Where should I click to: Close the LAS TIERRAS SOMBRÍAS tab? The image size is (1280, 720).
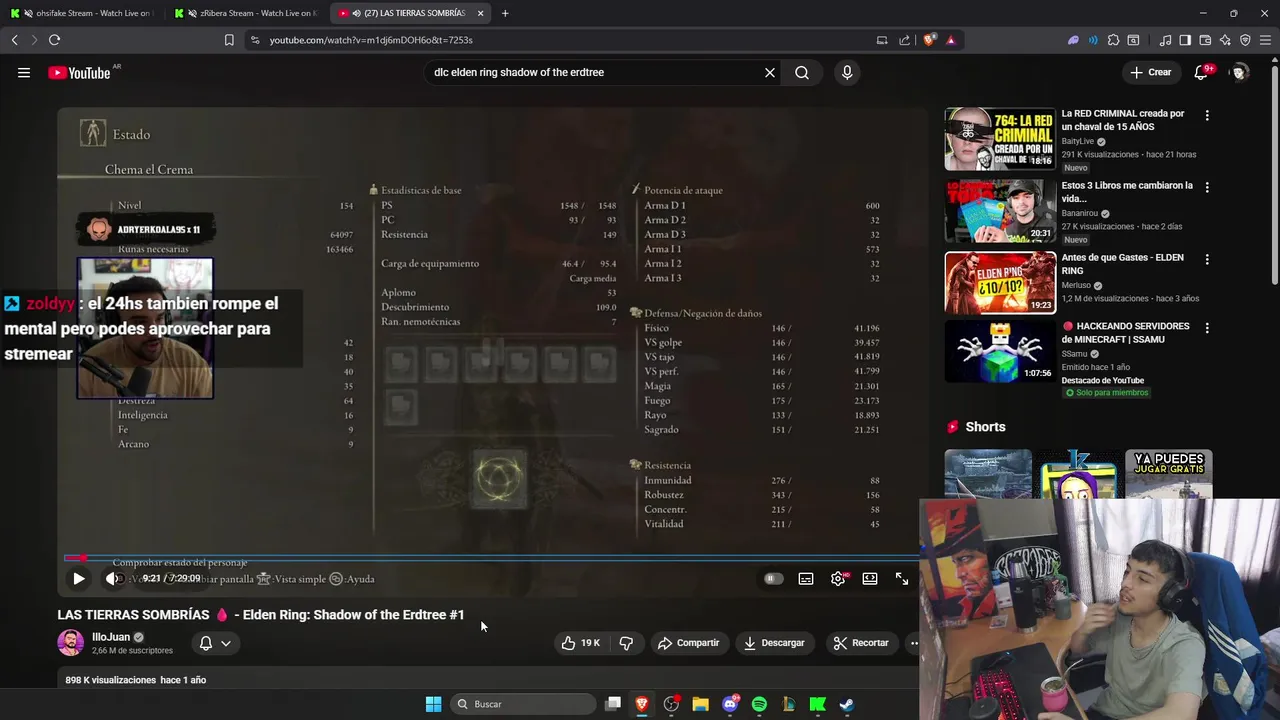(x=480, y=13)
